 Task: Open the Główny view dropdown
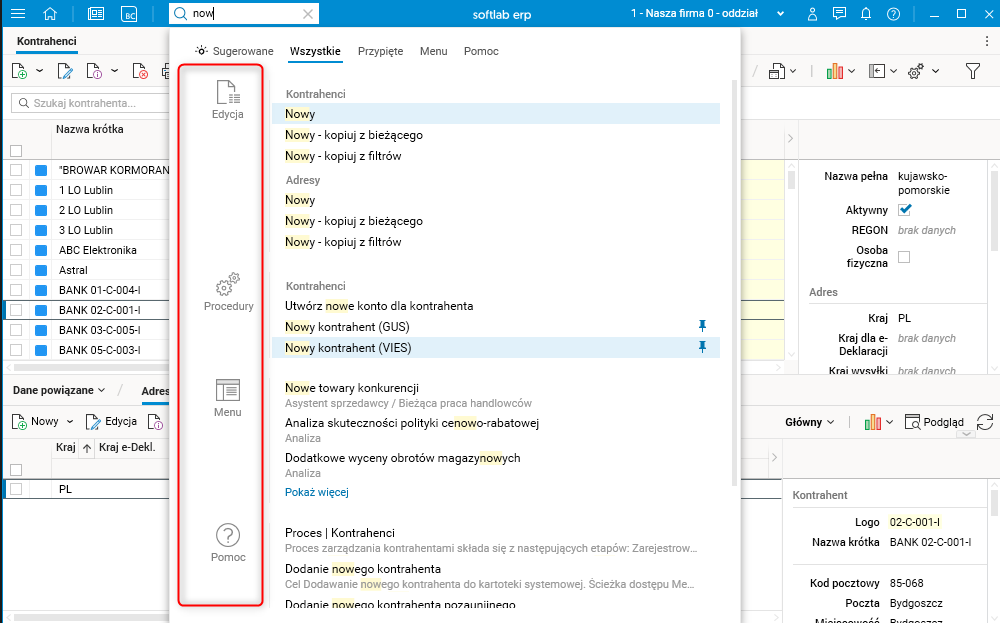pyautogui.click(x=810, y=422)
